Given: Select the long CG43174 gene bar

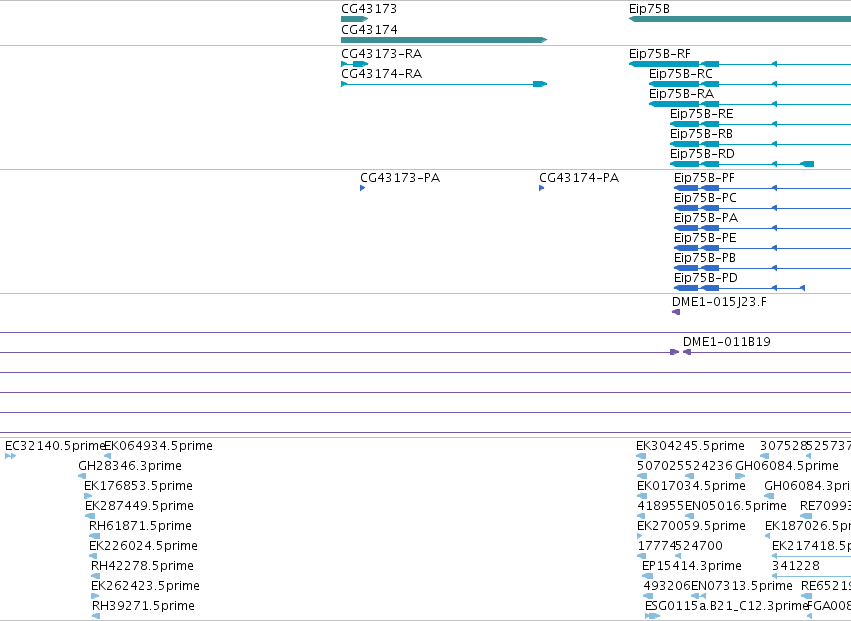Looking at the screenshot, I should pos(444,40).
